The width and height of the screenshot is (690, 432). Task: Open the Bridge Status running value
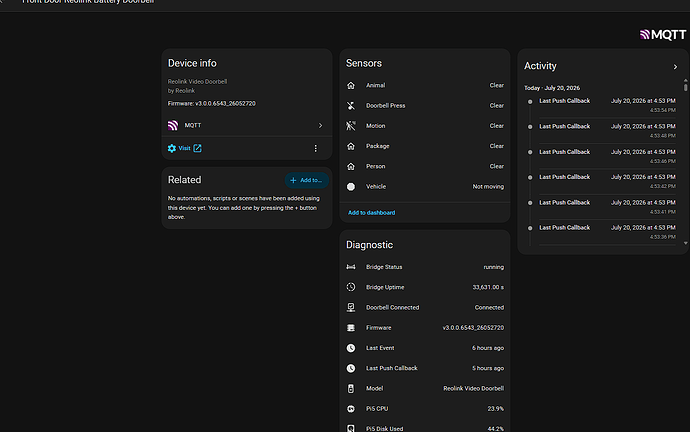point(494,267)
